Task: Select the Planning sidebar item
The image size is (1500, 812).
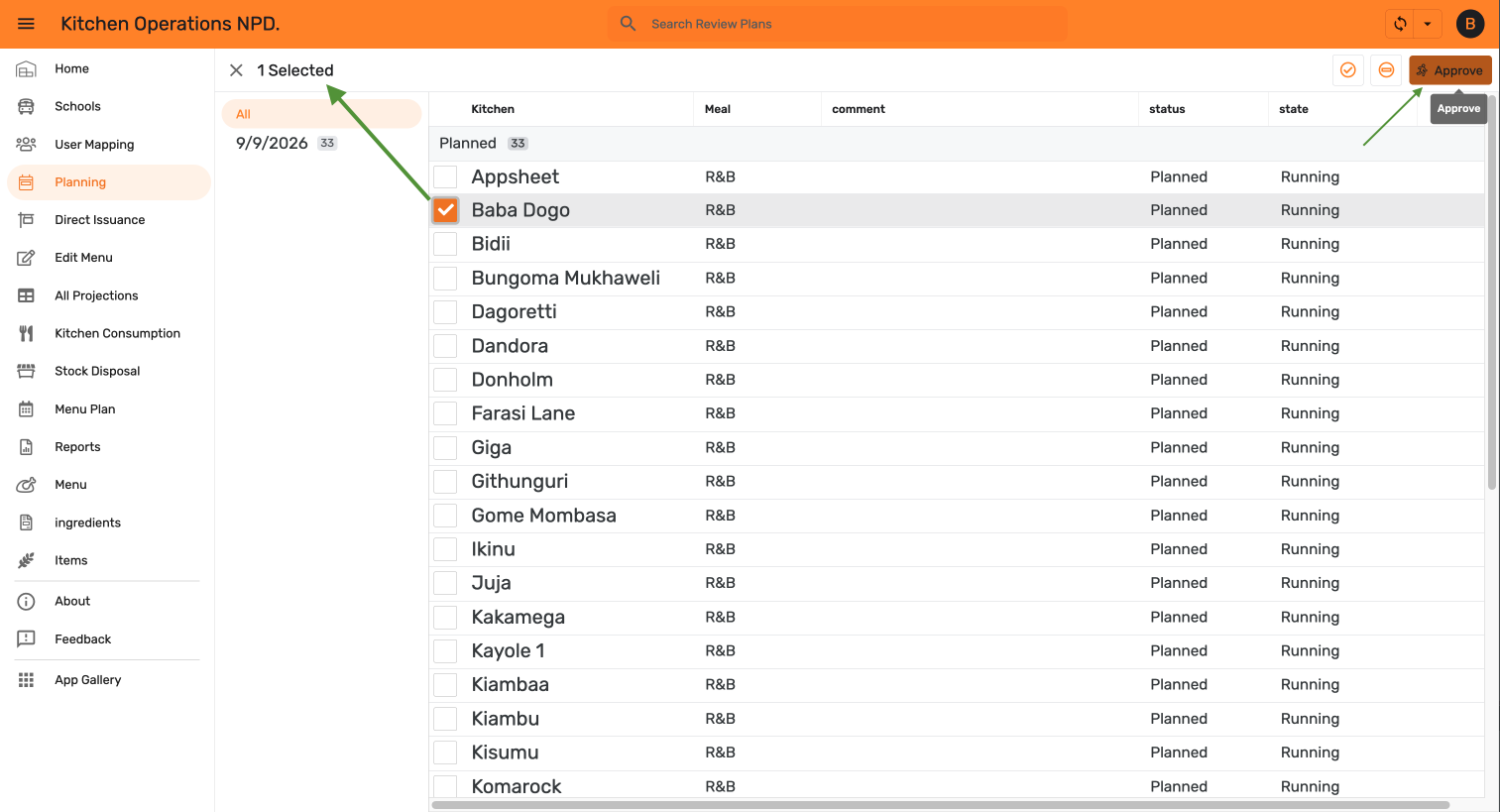Action: pyautogui.click(x=108, y=182)
